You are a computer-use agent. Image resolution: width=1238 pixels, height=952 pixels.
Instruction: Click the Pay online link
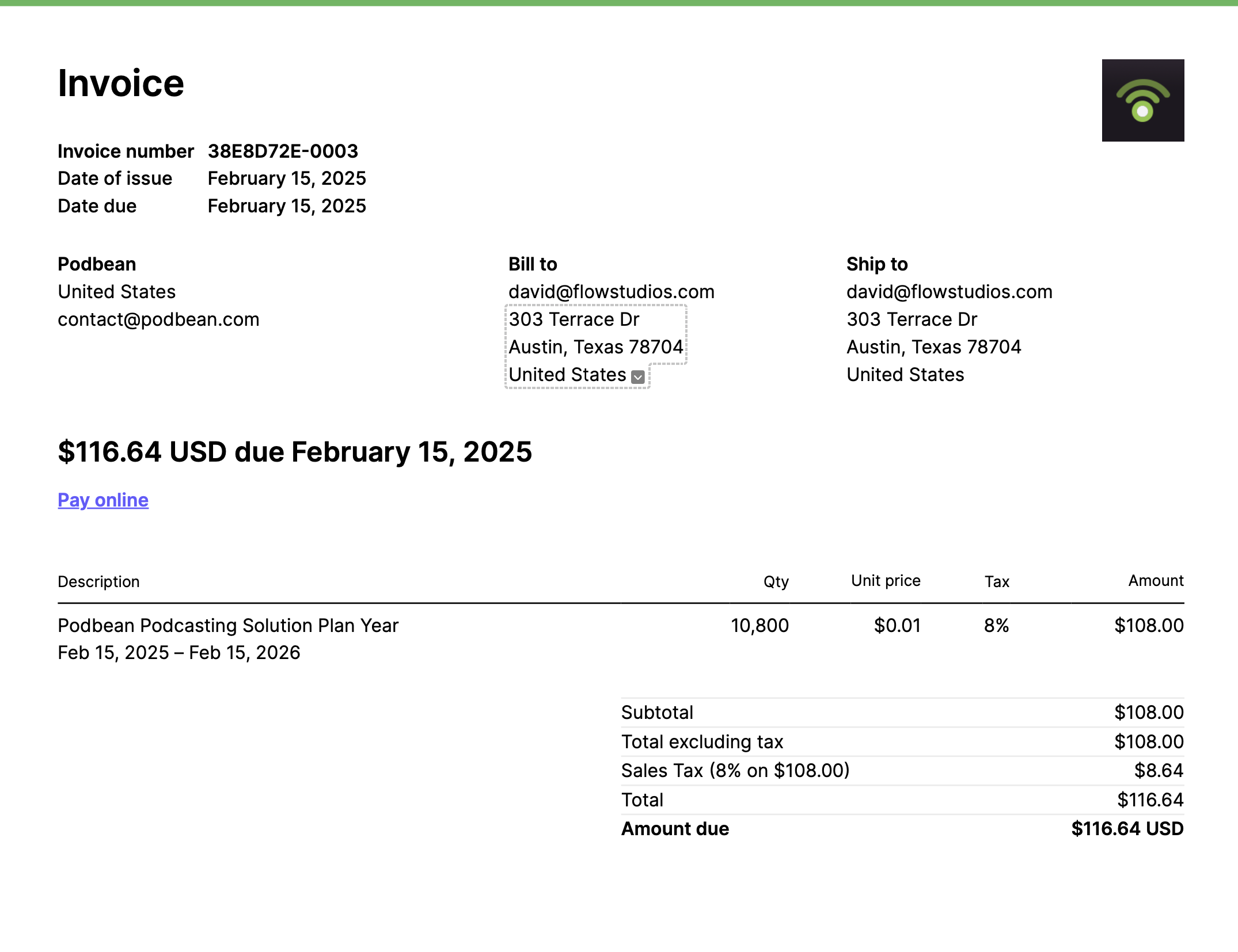[x=103, y=500]
